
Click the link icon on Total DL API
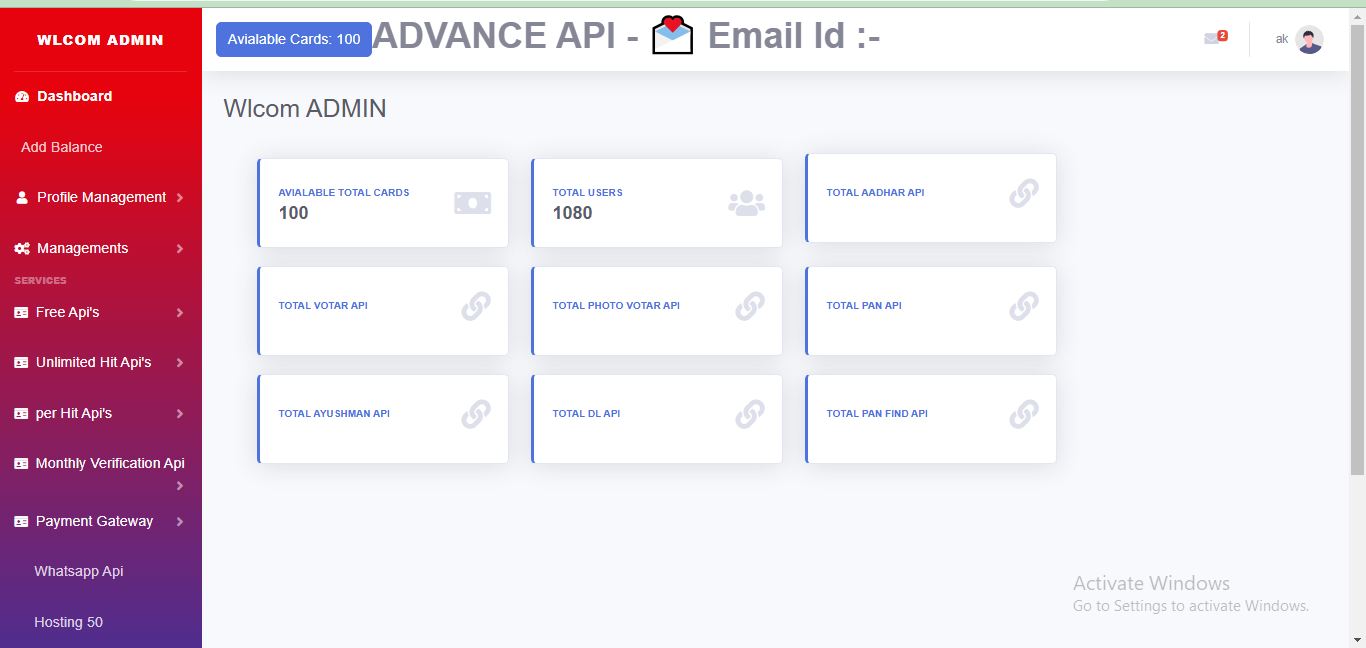point(750,414)
